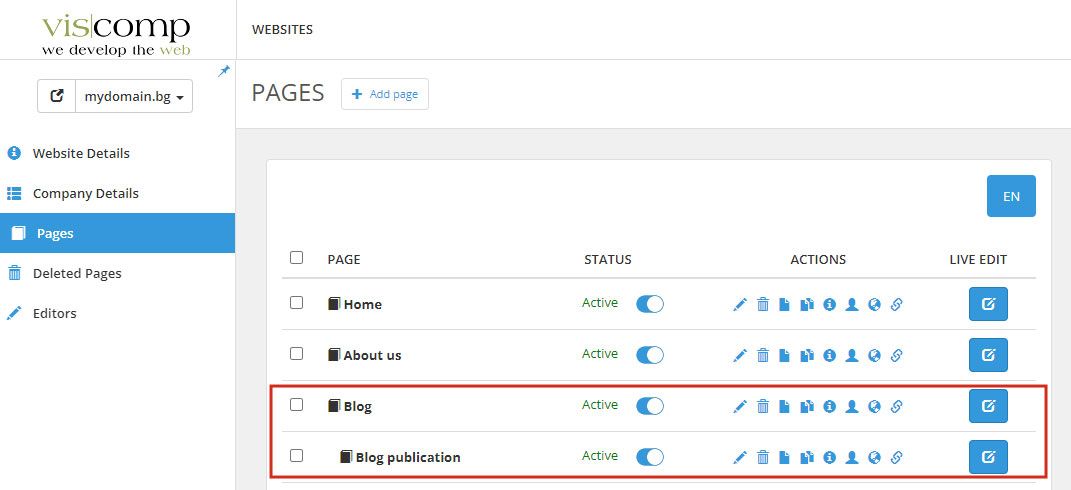Open the mydomain.bg dropdown
This screenshot has height=490, width=1071.
135,97
